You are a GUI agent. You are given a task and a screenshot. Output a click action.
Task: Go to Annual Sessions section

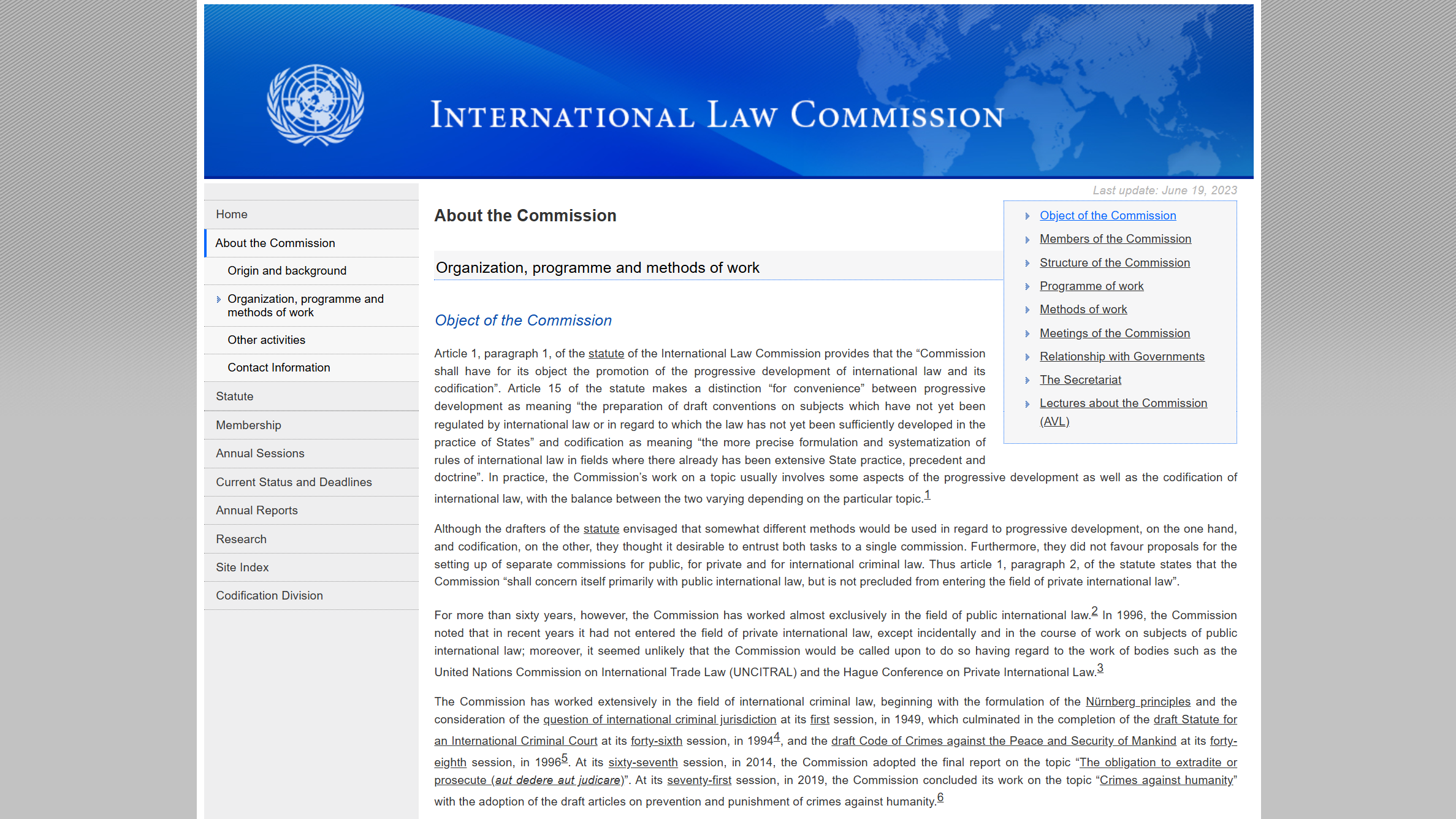260,454
